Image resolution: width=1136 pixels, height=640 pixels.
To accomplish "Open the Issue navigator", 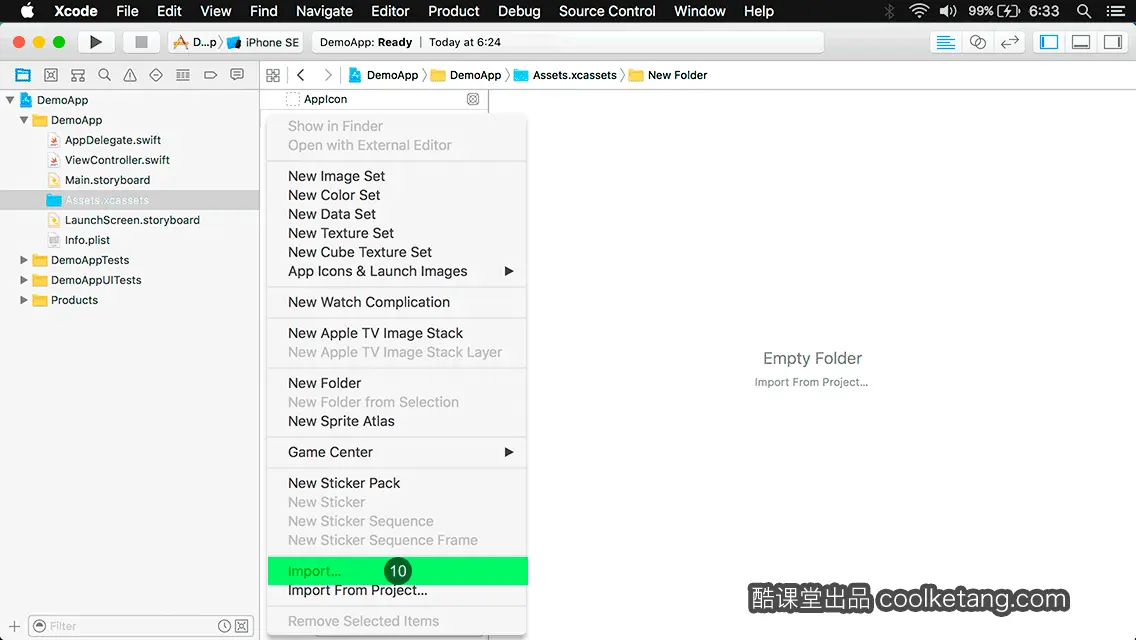I will click(x=130, y=75).
